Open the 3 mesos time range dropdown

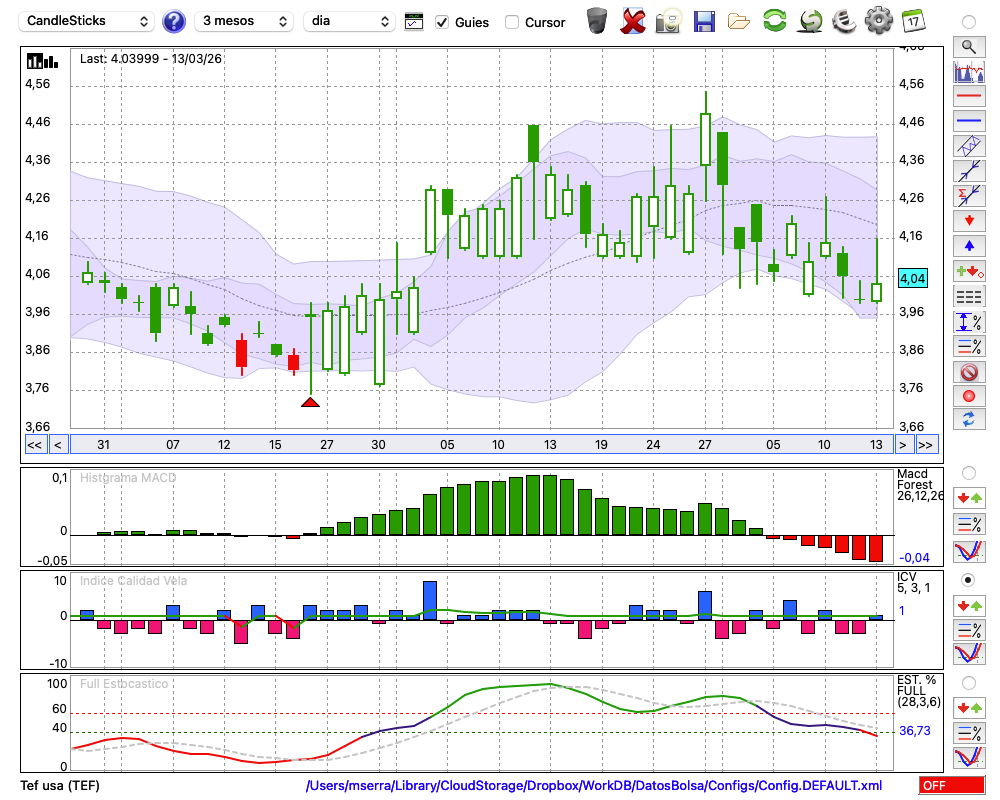(244, 21)
